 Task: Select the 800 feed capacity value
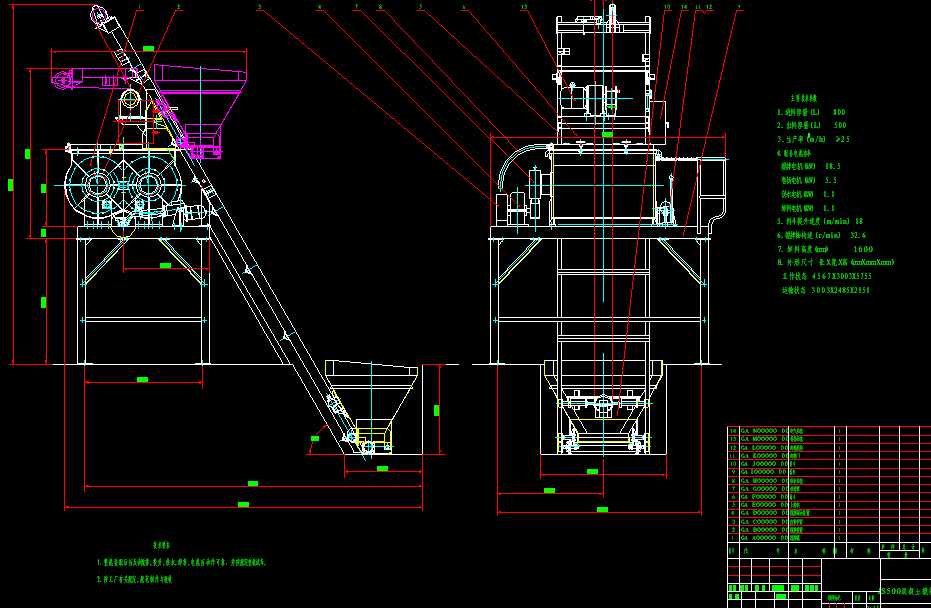click(839, 112)
